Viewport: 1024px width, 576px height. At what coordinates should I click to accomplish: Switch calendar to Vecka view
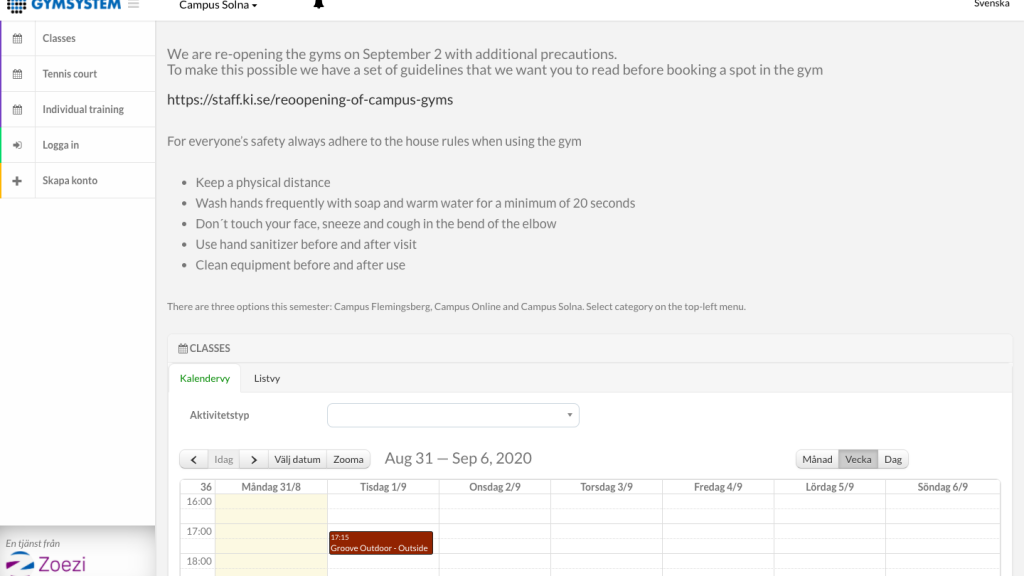coord(858,460)
